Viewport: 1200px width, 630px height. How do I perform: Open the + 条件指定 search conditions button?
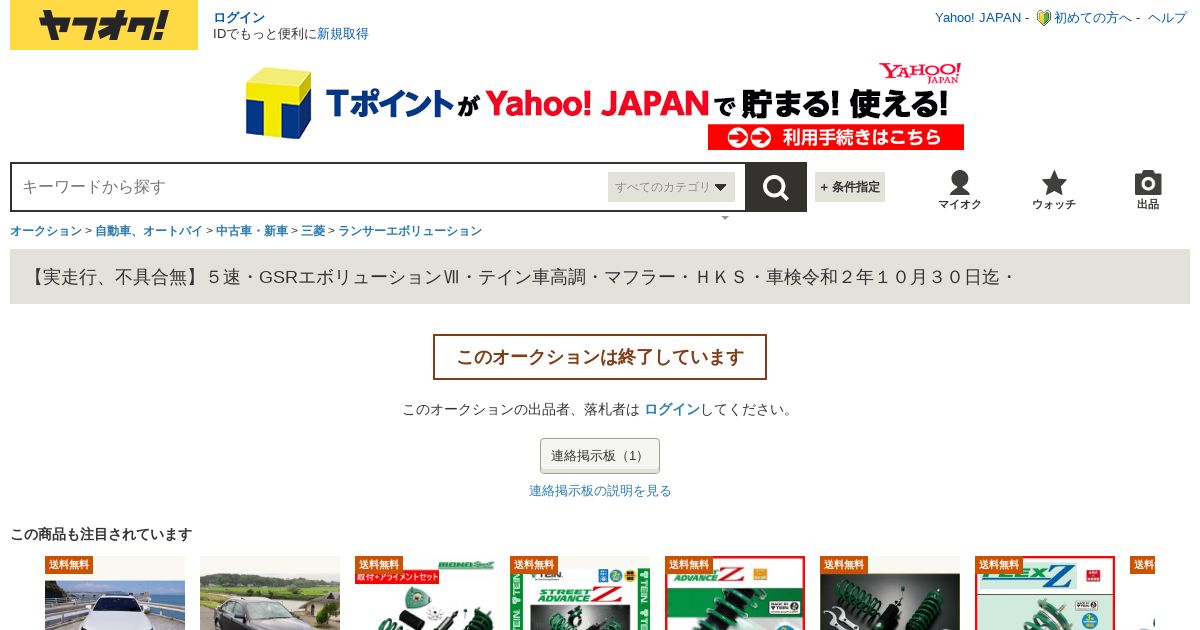tap(850, 187)
